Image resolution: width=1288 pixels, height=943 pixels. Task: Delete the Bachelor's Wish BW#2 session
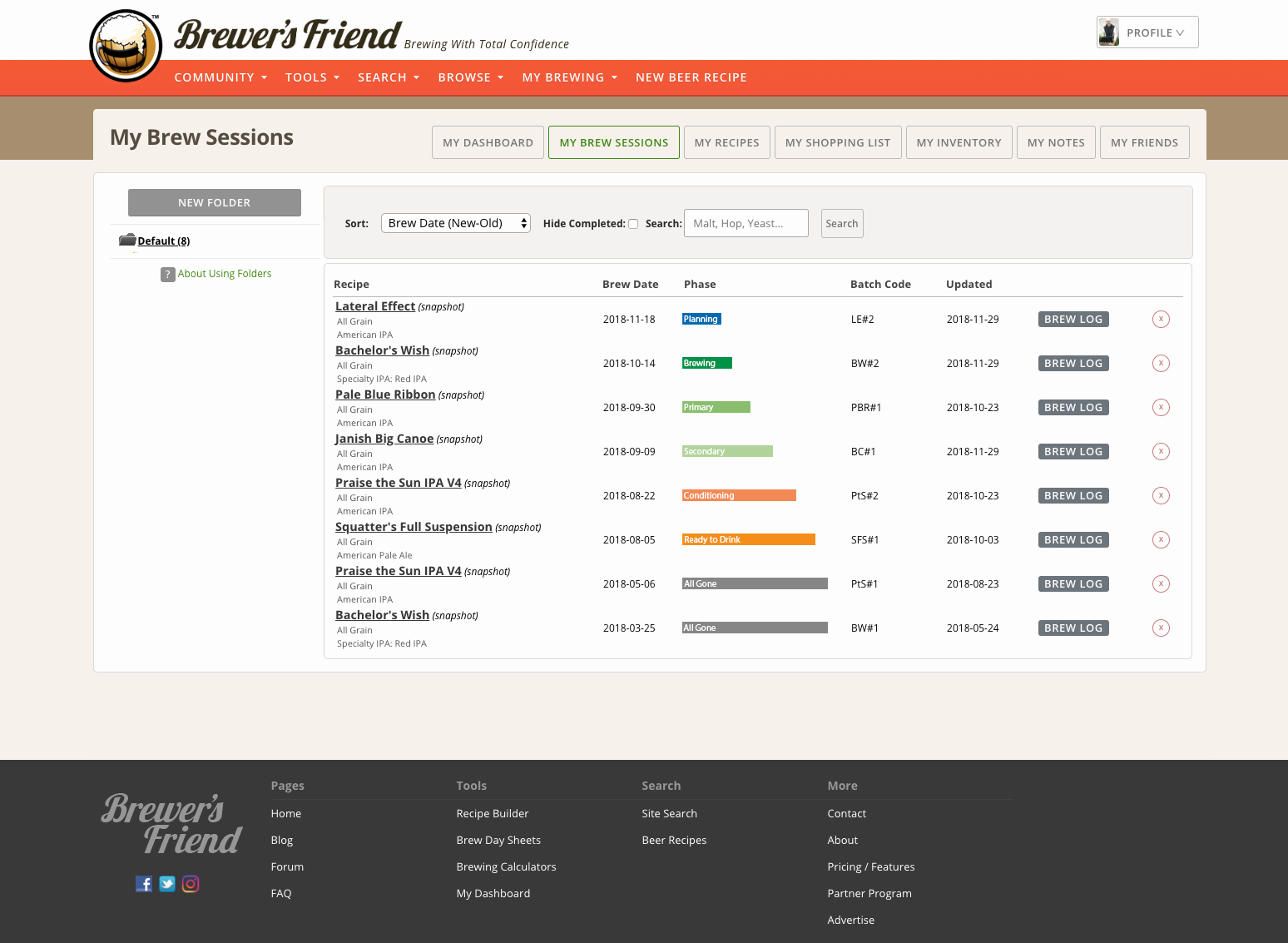1161,363
